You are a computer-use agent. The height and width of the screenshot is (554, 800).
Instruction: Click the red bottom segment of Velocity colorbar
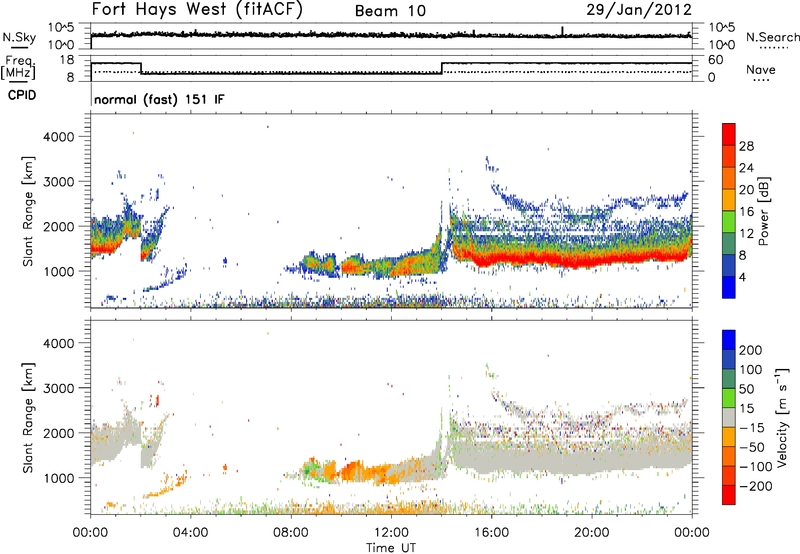(x=729, y=495)
